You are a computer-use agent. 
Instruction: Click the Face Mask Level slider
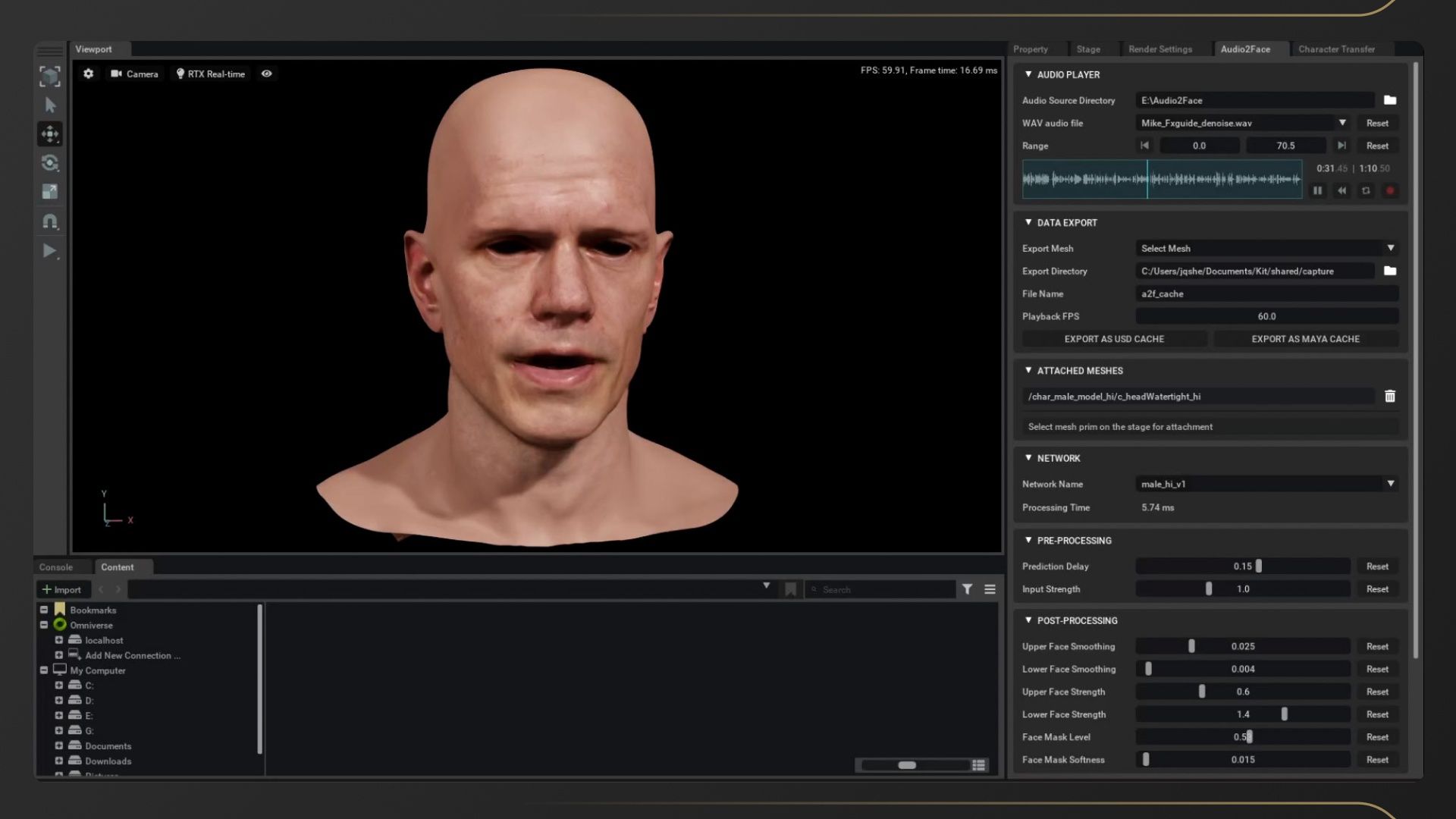[x=1243, y=737]
